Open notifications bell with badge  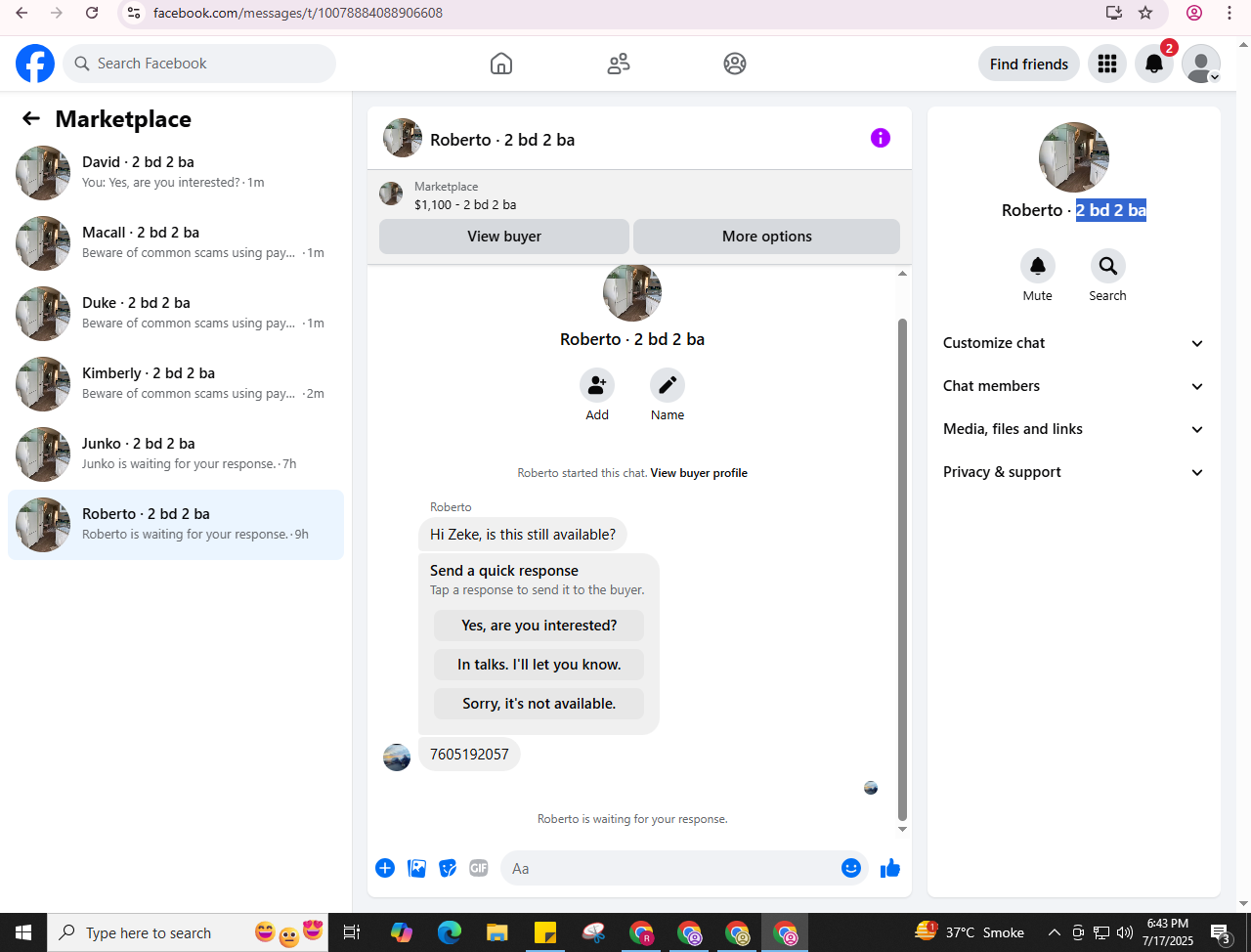(1154, 64)
